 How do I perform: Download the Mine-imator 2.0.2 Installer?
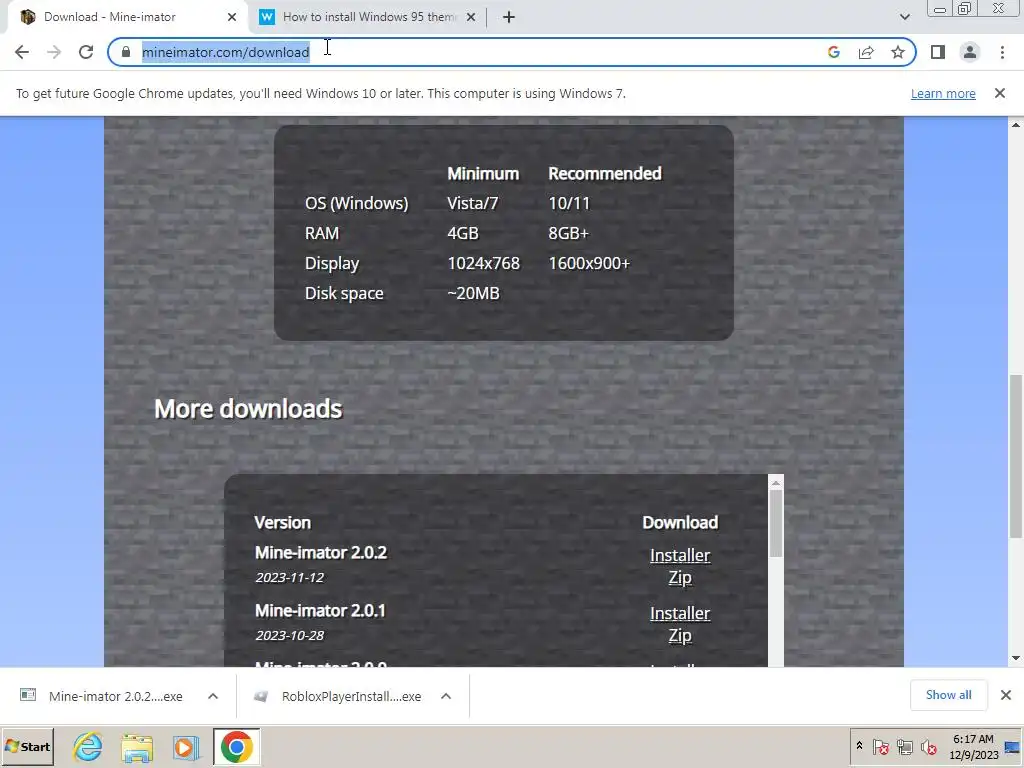(680, 555)
